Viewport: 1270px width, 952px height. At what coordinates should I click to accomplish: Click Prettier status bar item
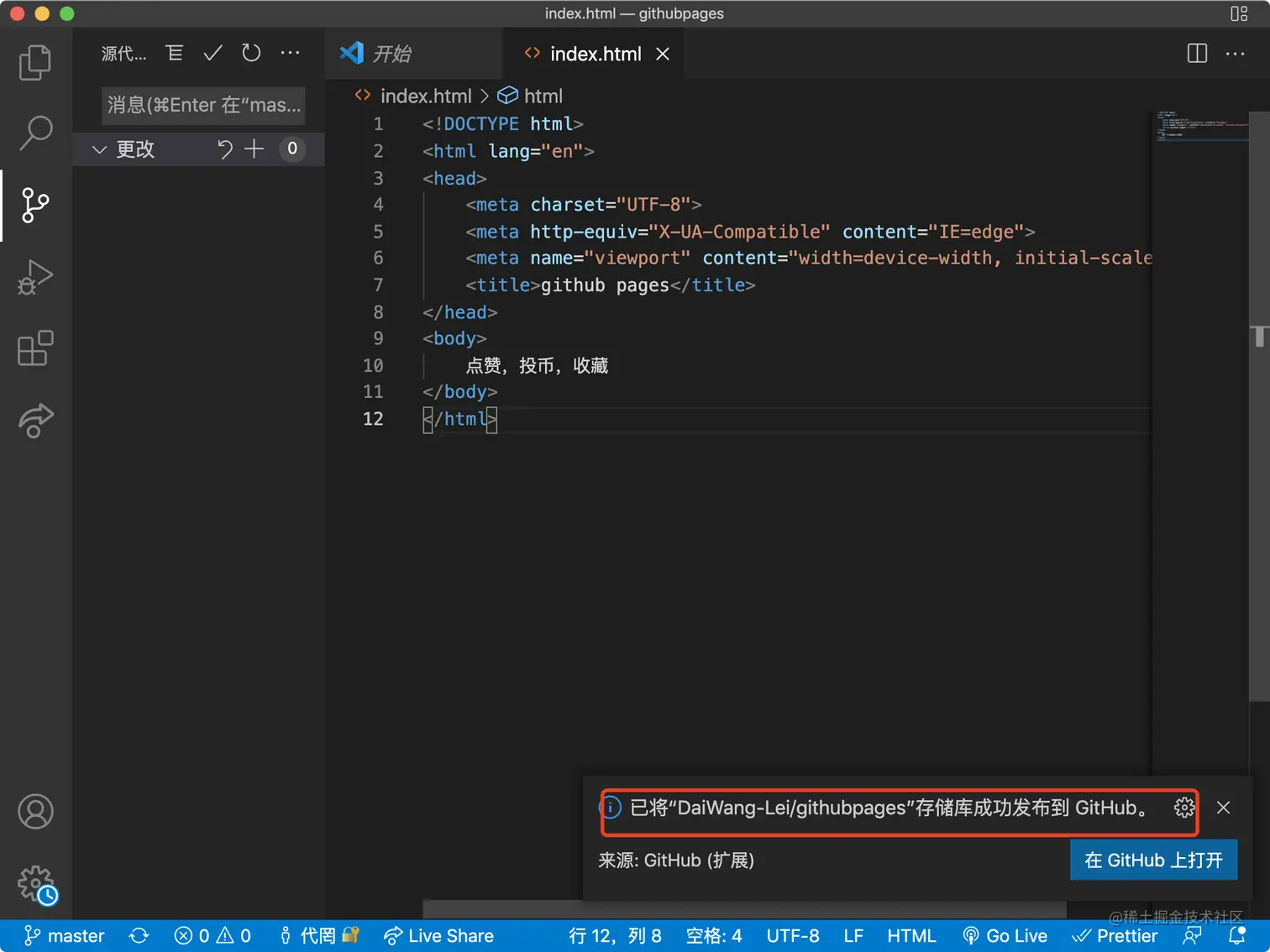tap(1115, 936)
